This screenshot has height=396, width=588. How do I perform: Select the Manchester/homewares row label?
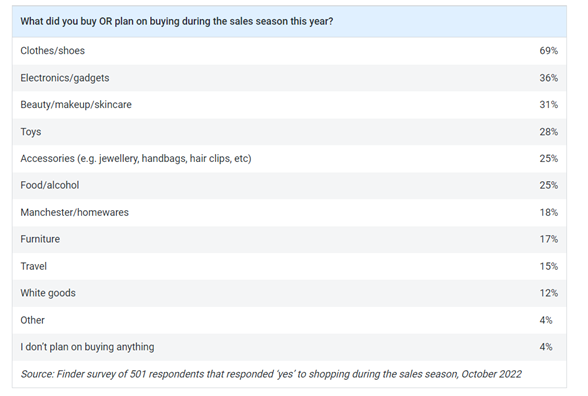pyautogui.click(x=74, y=212)
